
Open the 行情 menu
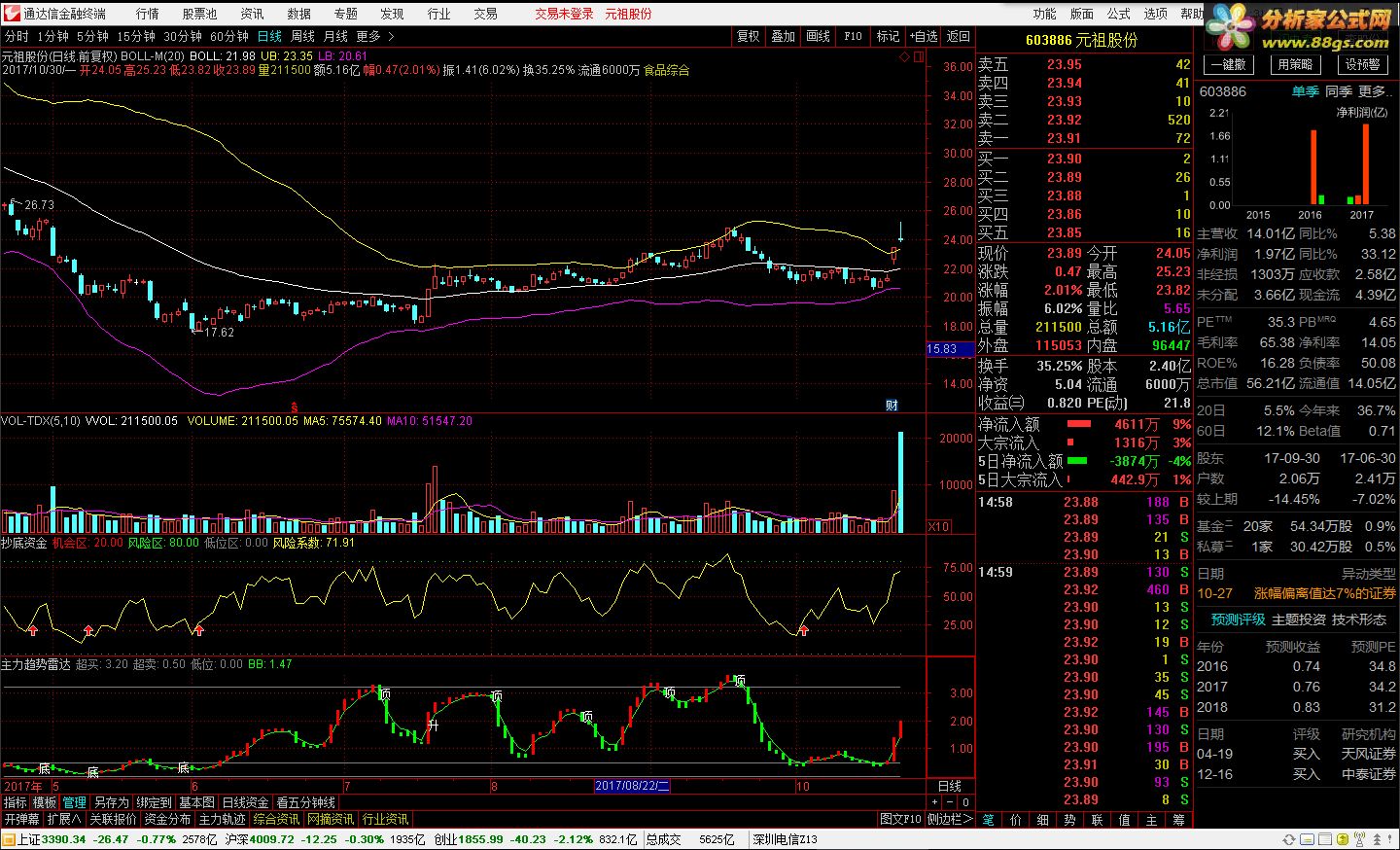(x=147, y=14)
